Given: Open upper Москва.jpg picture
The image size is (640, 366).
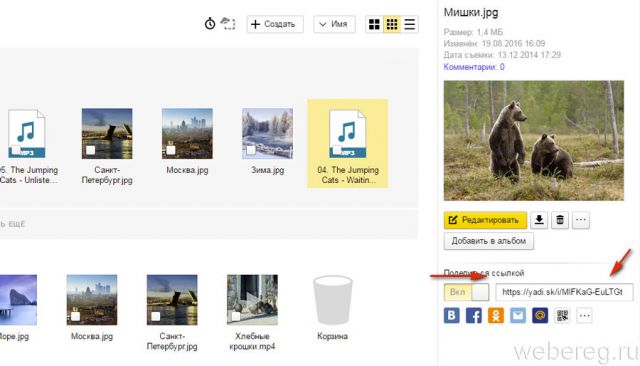Looking at the screenshot, I should (x=187, y=133).
